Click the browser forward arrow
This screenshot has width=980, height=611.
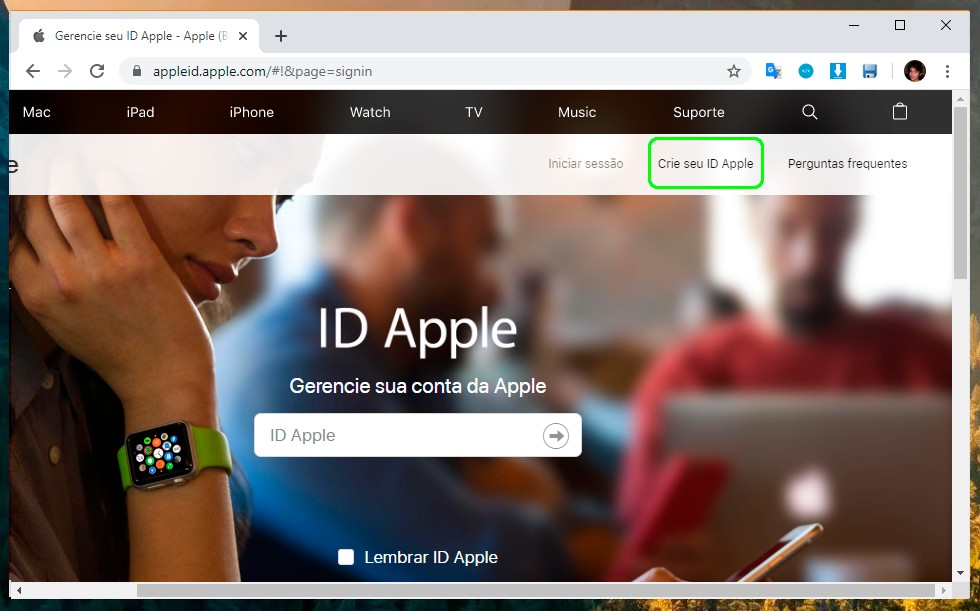tap(65, 71)
